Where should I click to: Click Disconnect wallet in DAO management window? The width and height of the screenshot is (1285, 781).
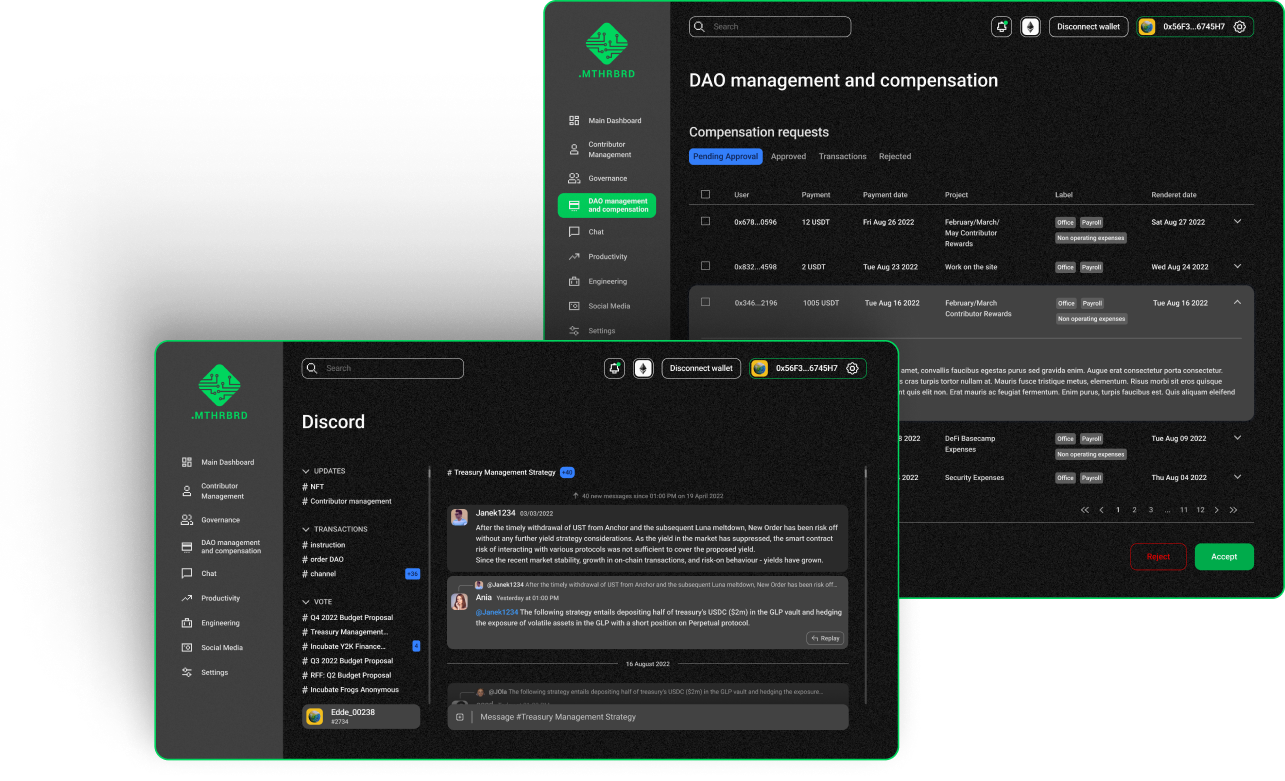1088,27
